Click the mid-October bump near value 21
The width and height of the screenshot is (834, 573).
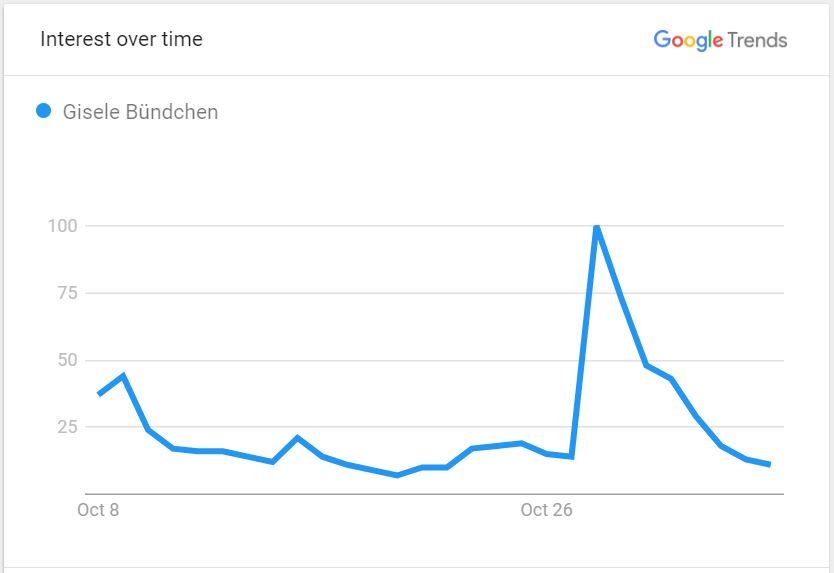click(x=297, y=437)
